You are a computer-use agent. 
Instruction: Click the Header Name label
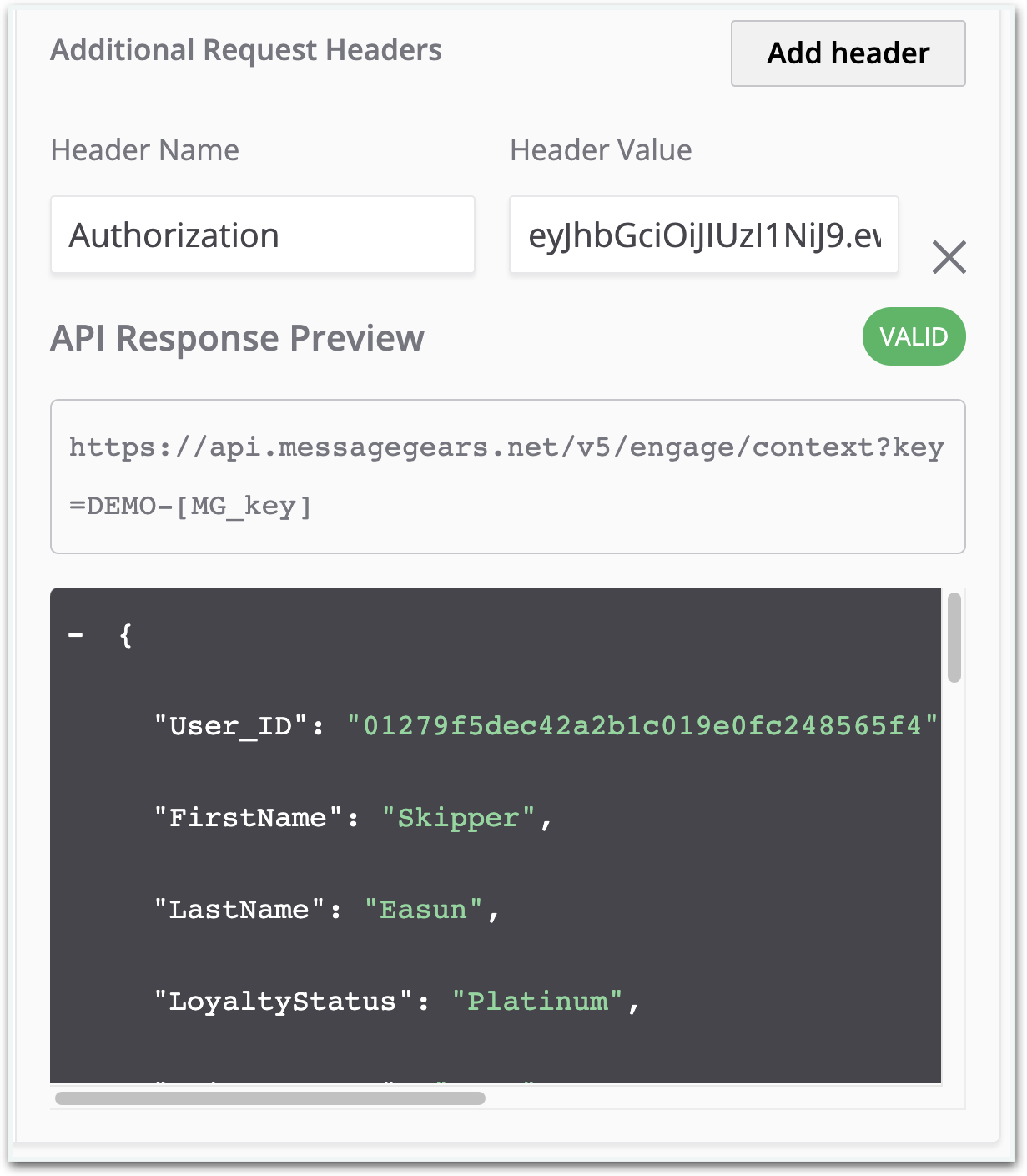click(x=144, y=150)
